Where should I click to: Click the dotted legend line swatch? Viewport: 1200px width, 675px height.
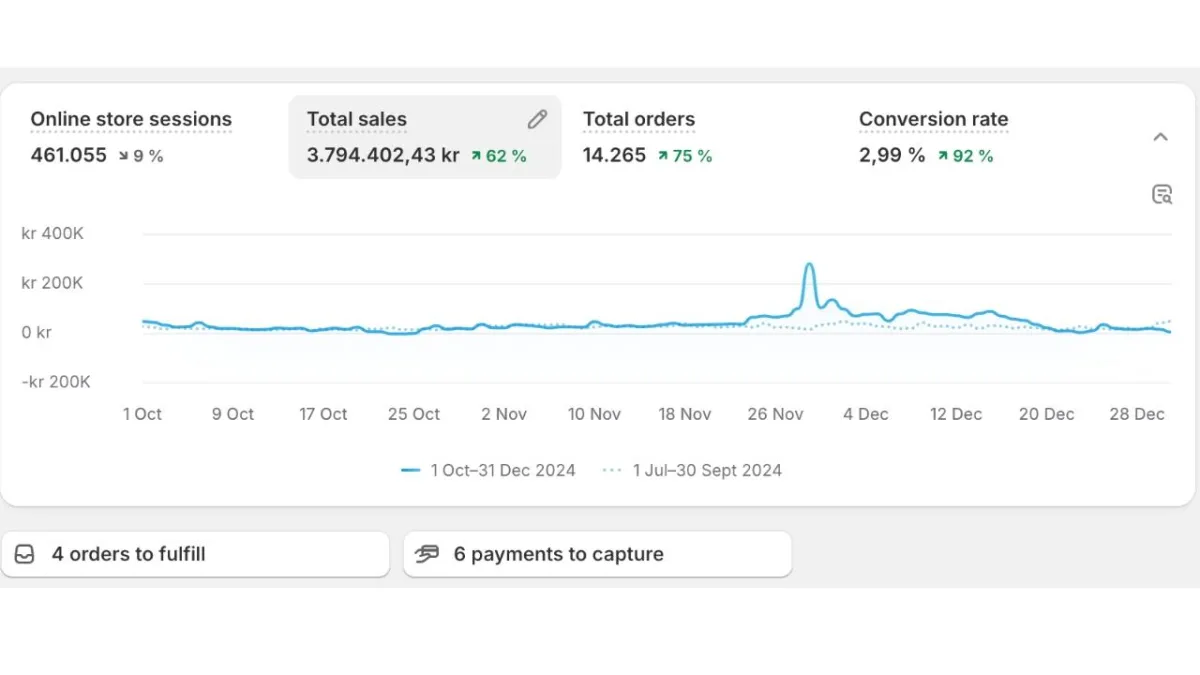tap(612, 470)
